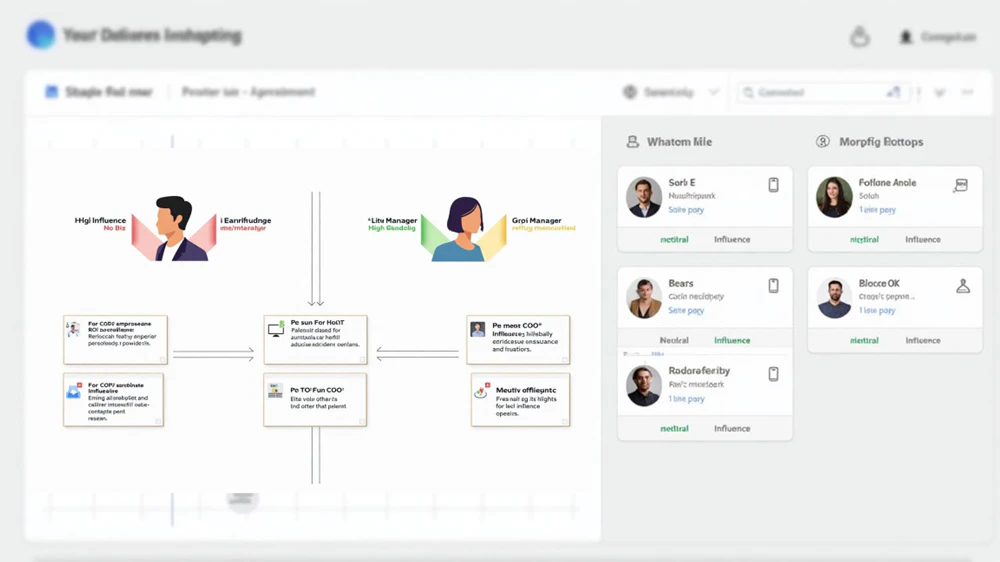Select the Neutral tab on the Bears card
The height and width of the screenshot is (562, 1000).
tap(674, 340)
